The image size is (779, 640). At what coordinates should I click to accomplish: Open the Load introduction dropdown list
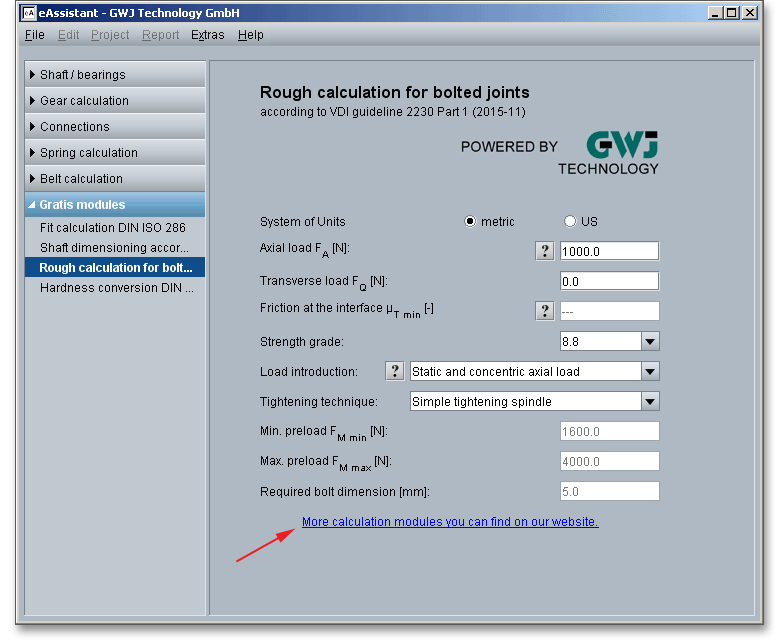650,371
